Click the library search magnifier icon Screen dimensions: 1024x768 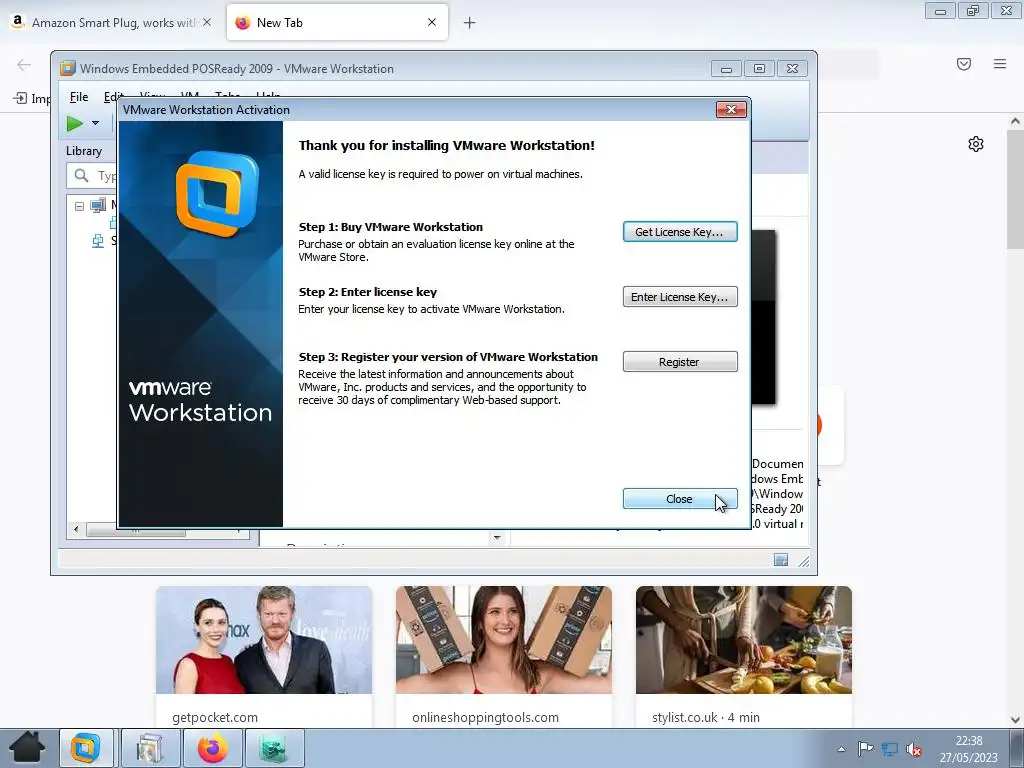click(82, 176)
